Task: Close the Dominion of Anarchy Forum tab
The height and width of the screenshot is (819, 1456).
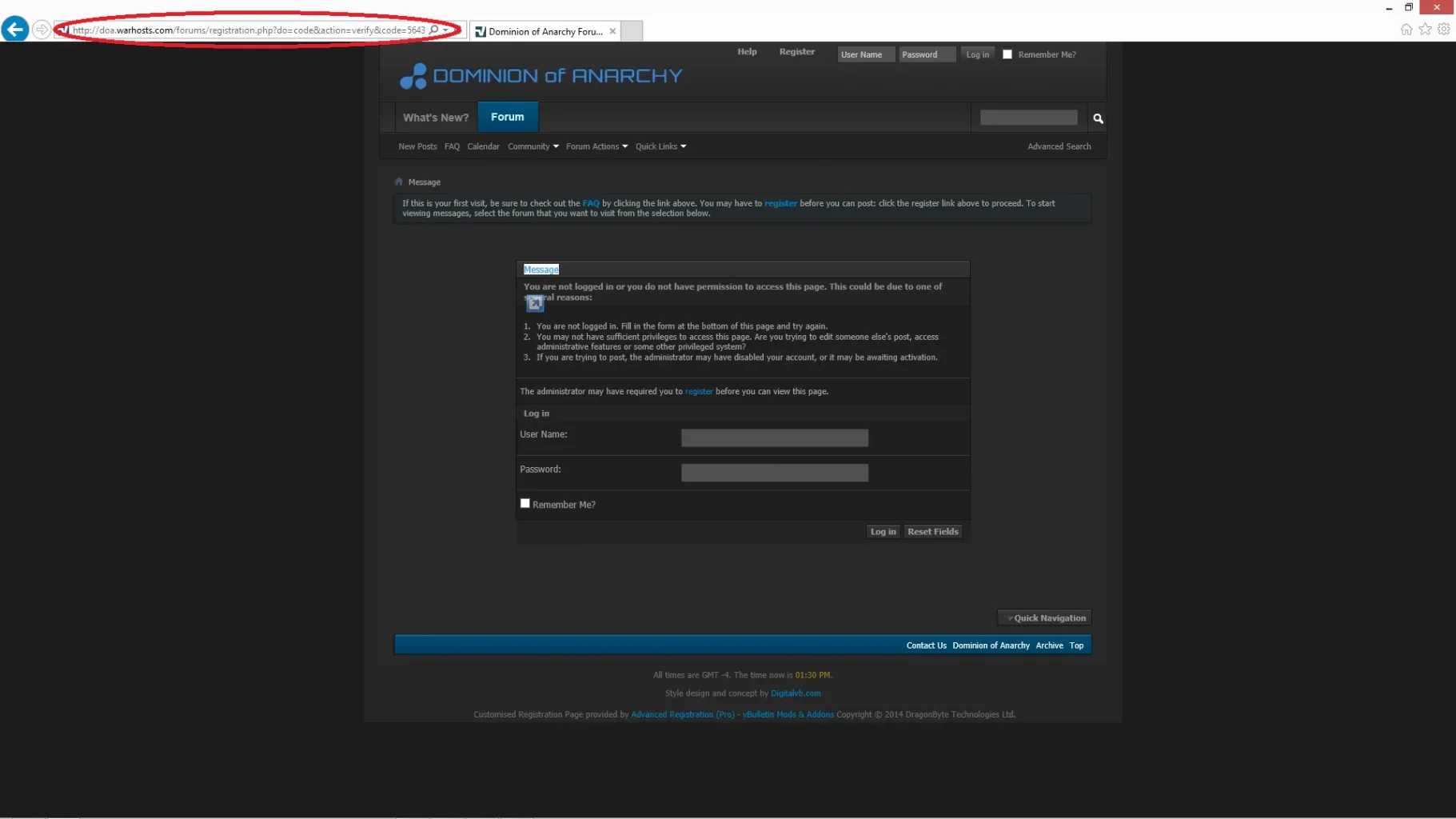Action: pos(612,31)
